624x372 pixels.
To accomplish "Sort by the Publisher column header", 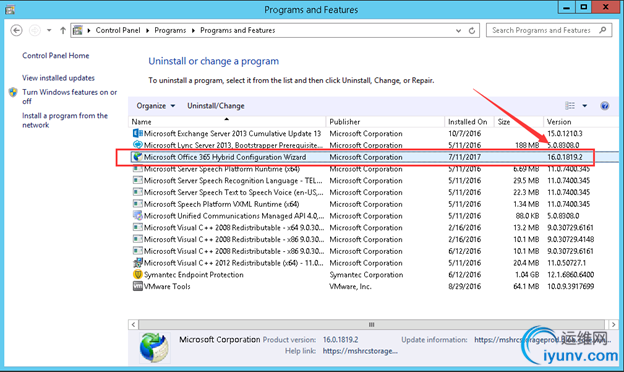I will point(385,122).
